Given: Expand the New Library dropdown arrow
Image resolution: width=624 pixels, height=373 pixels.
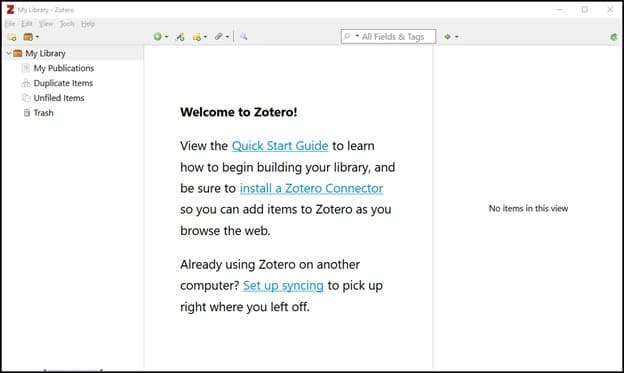Looking at the screenshot, I should 37,37.
